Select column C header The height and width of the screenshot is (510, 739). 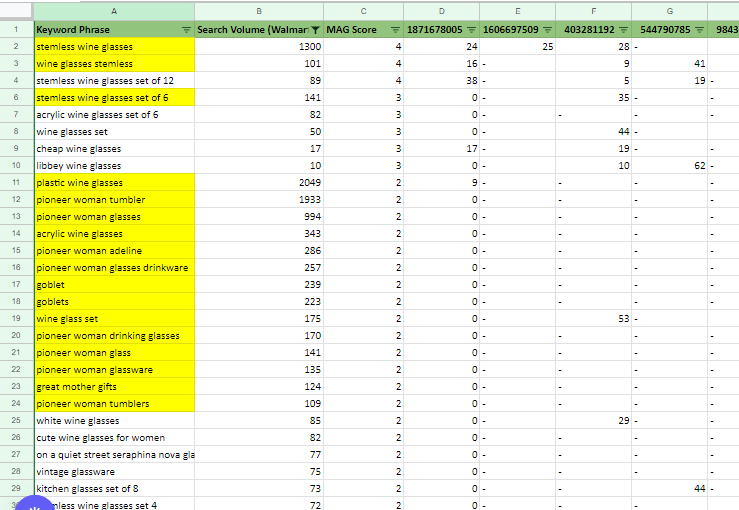point(363,11)
